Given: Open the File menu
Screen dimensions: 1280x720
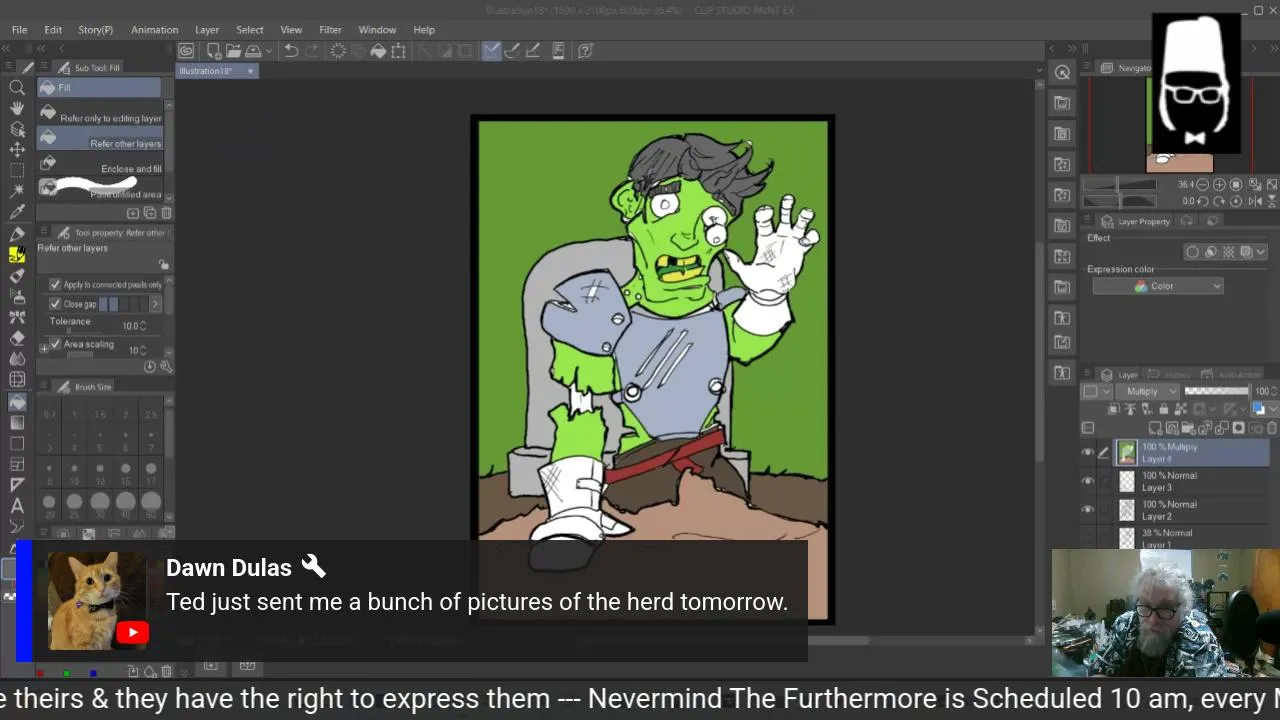Looking at the screenshot, I should [x=19, y=30].
